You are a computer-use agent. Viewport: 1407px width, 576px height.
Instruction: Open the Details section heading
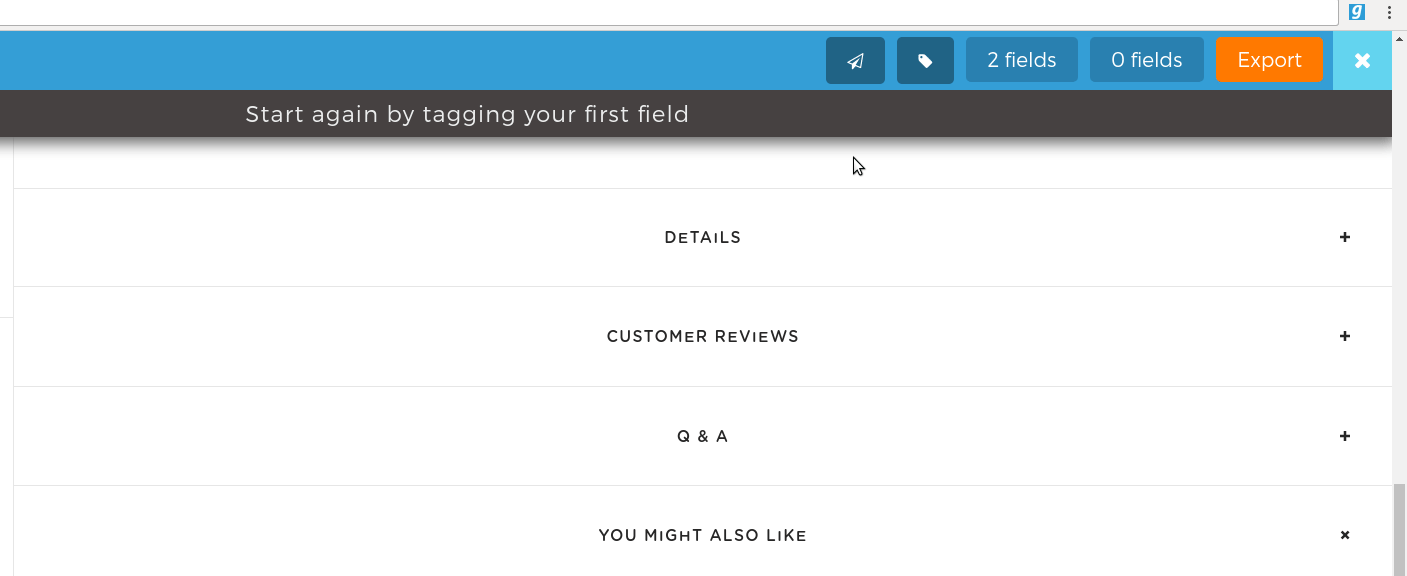[703, 238]
